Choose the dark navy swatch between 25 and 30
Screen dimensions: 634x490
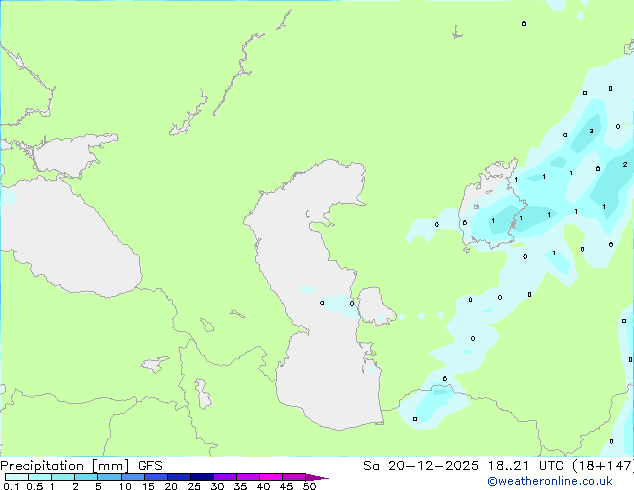[x=202, y=477]
